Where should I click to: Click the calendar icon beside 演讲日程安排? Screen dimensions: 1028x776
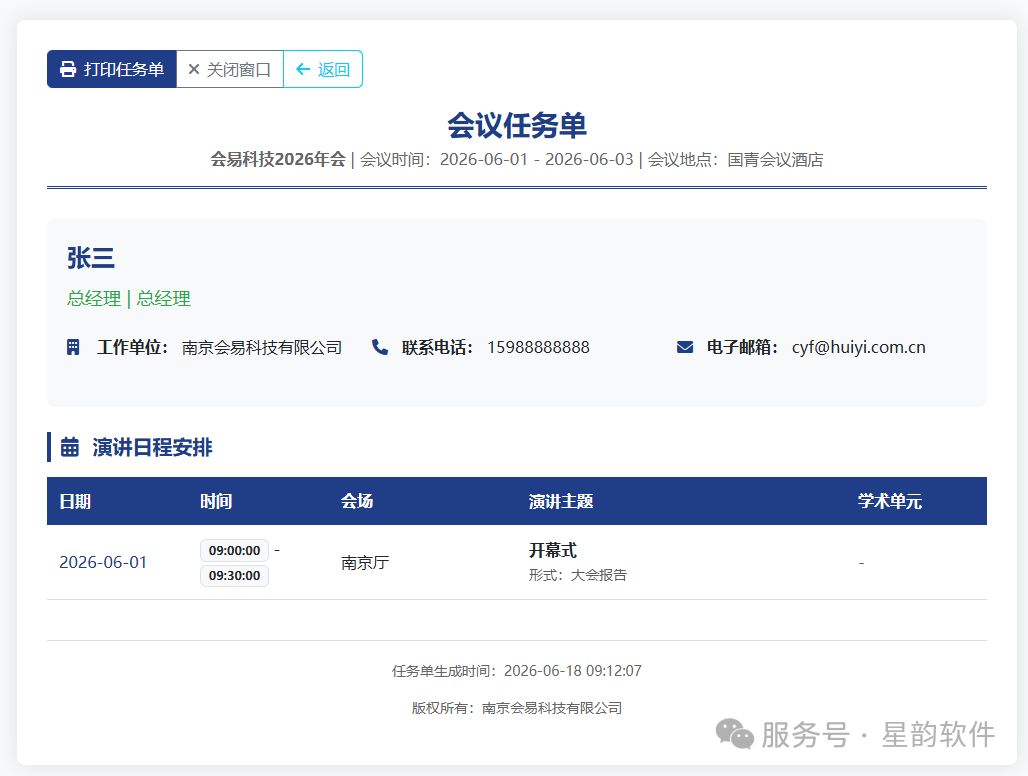pyautogui.click(x=69, y=447)
